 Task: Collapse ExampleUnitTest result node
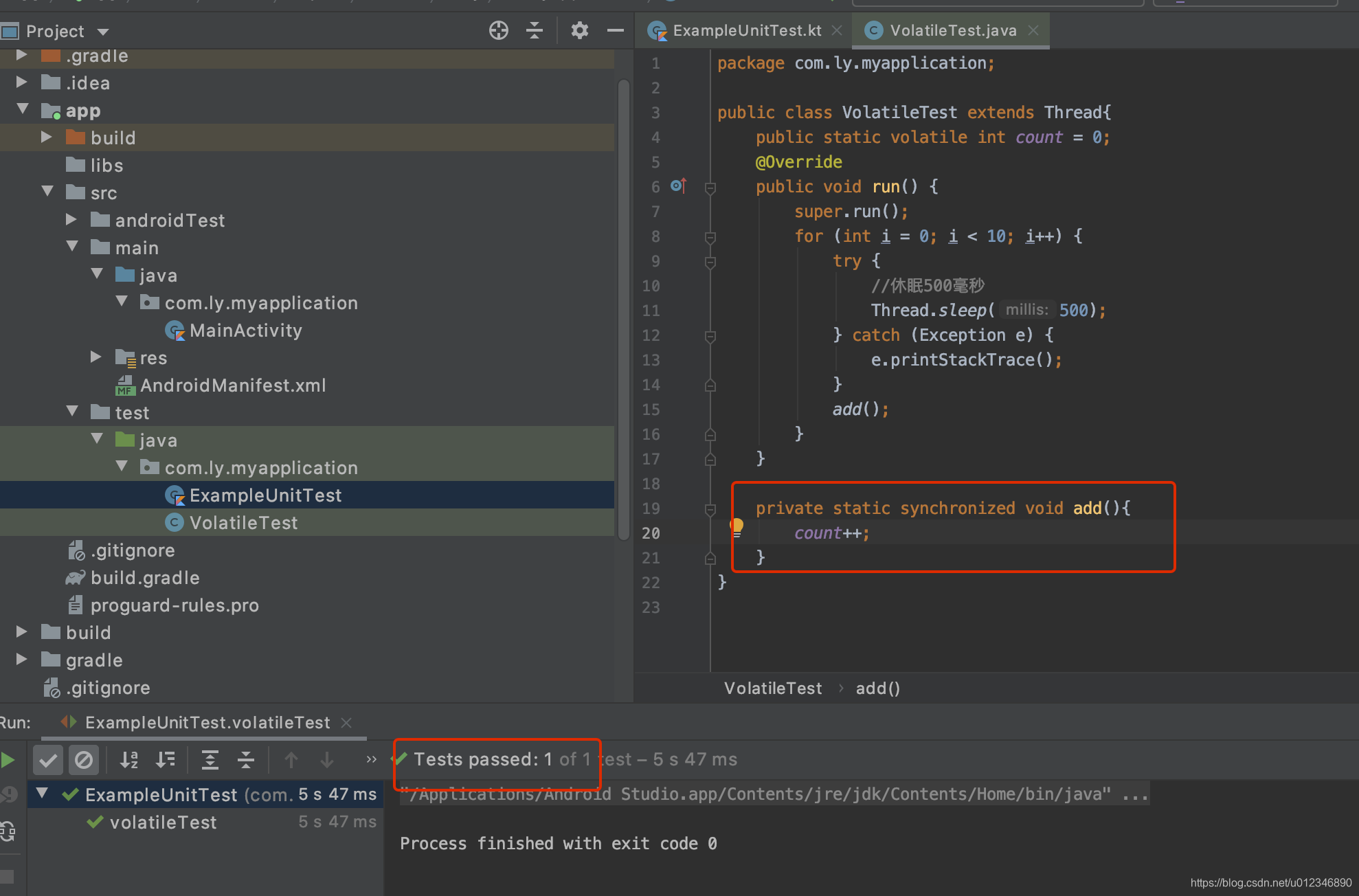pos(43,794)
